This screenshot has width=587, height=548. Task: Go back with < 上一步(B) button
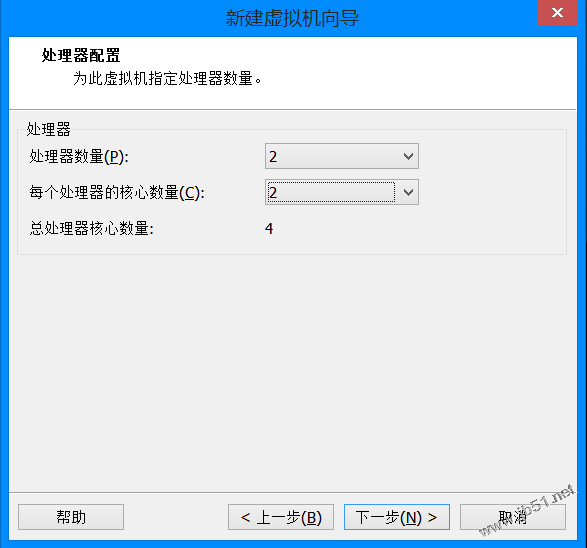(281, 517)
